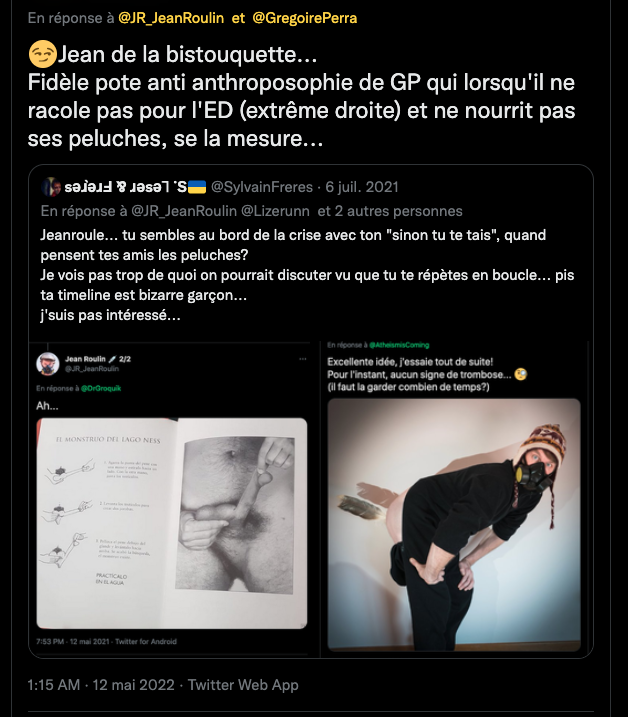Click the Ukrainian flag emoji in display name
Screen dimensions: 628x717
tap(197, 187)
